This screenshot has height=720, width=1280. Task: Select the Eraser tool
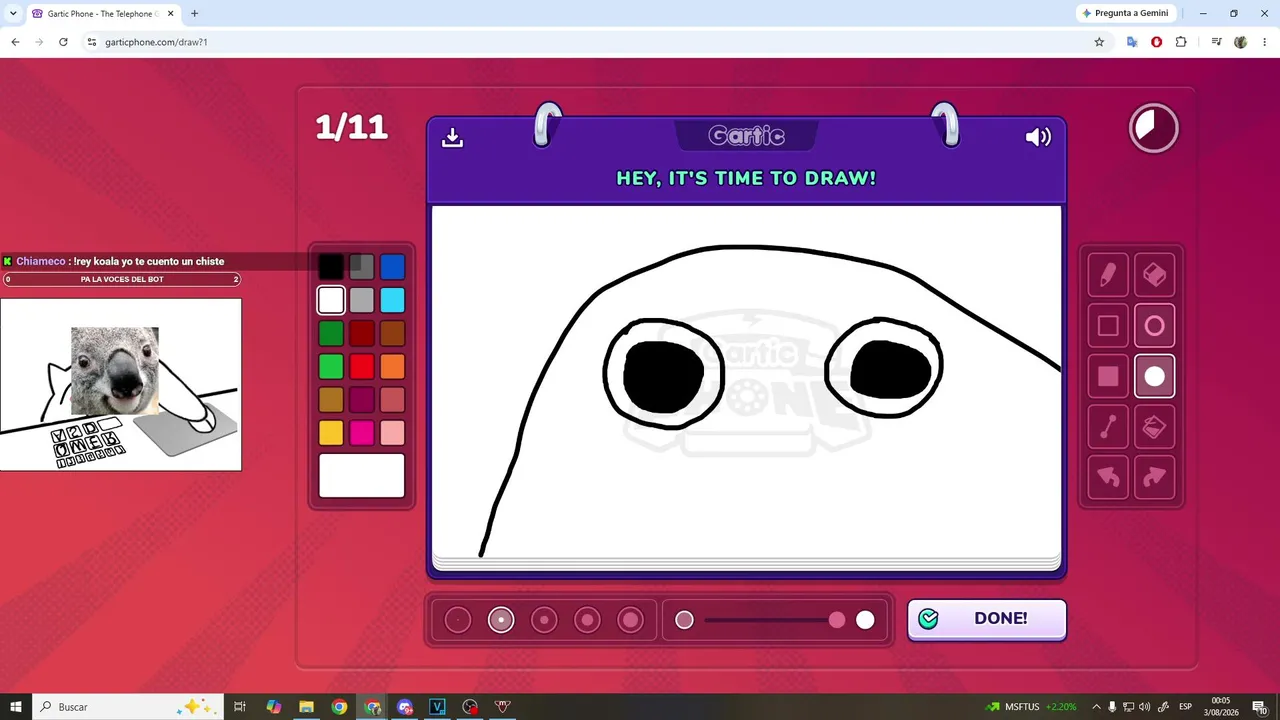1154,274
